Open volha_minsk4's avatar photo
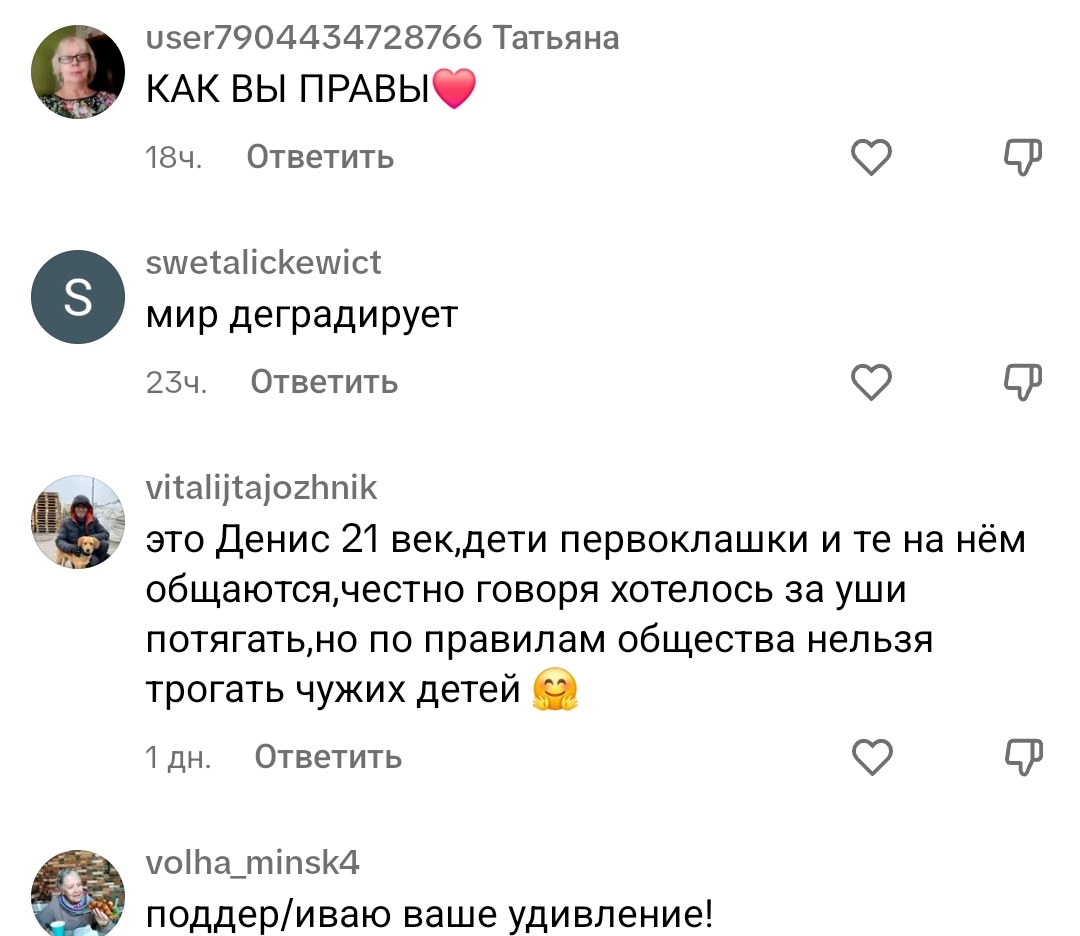This screenshot has width=1080, height=936. (78, 893)
